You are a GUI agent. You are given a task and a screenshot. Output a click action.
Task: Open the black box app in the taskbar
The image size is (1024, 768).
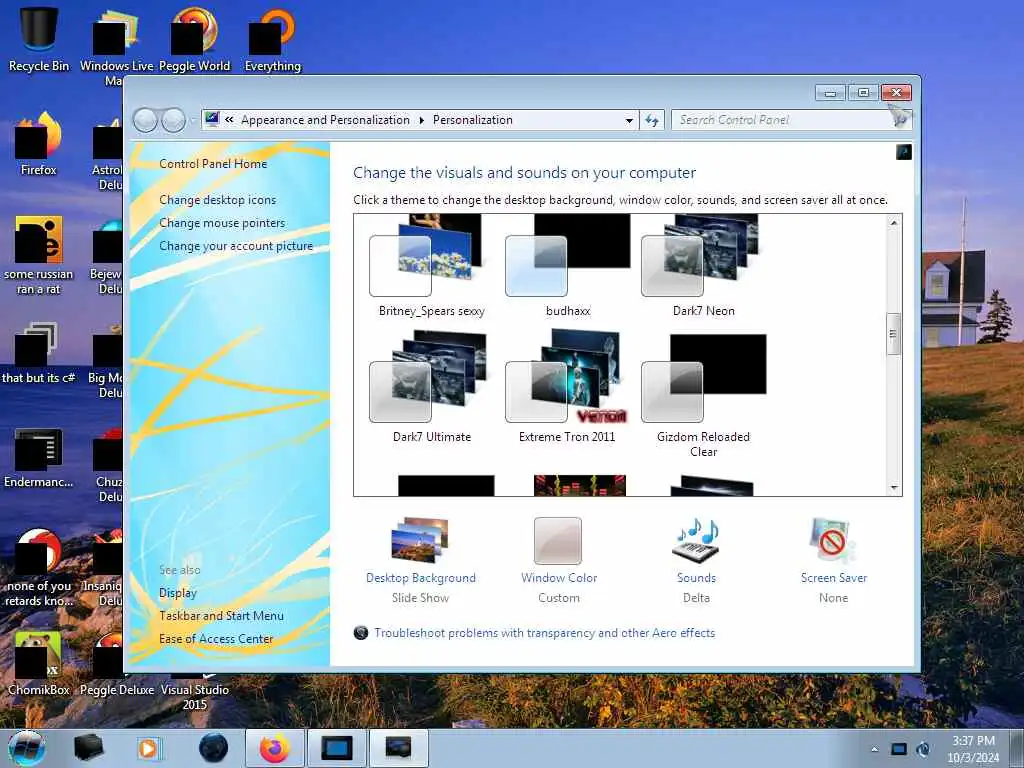click(x=89, y=748)
